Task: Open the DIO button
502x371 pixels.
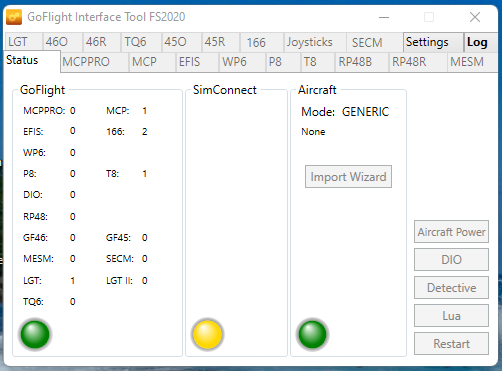Action: point(451,260)
